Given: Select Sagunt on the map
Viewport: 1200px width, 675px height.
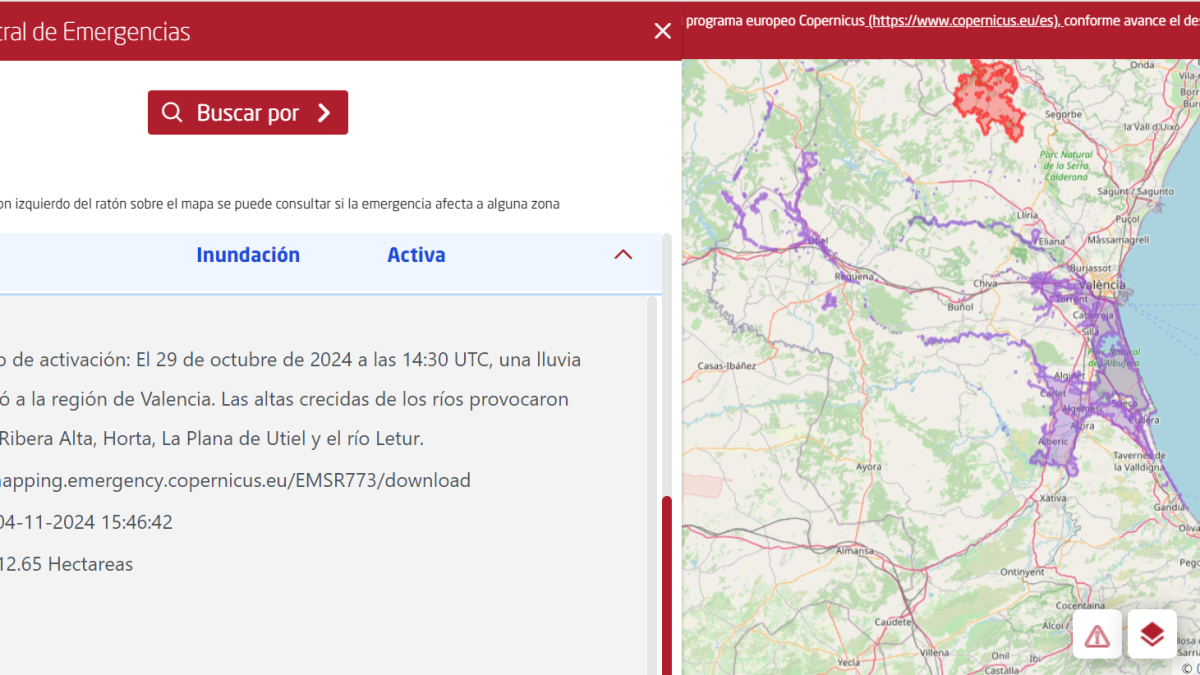Looking at the screenshot, I should (1119, 192).
